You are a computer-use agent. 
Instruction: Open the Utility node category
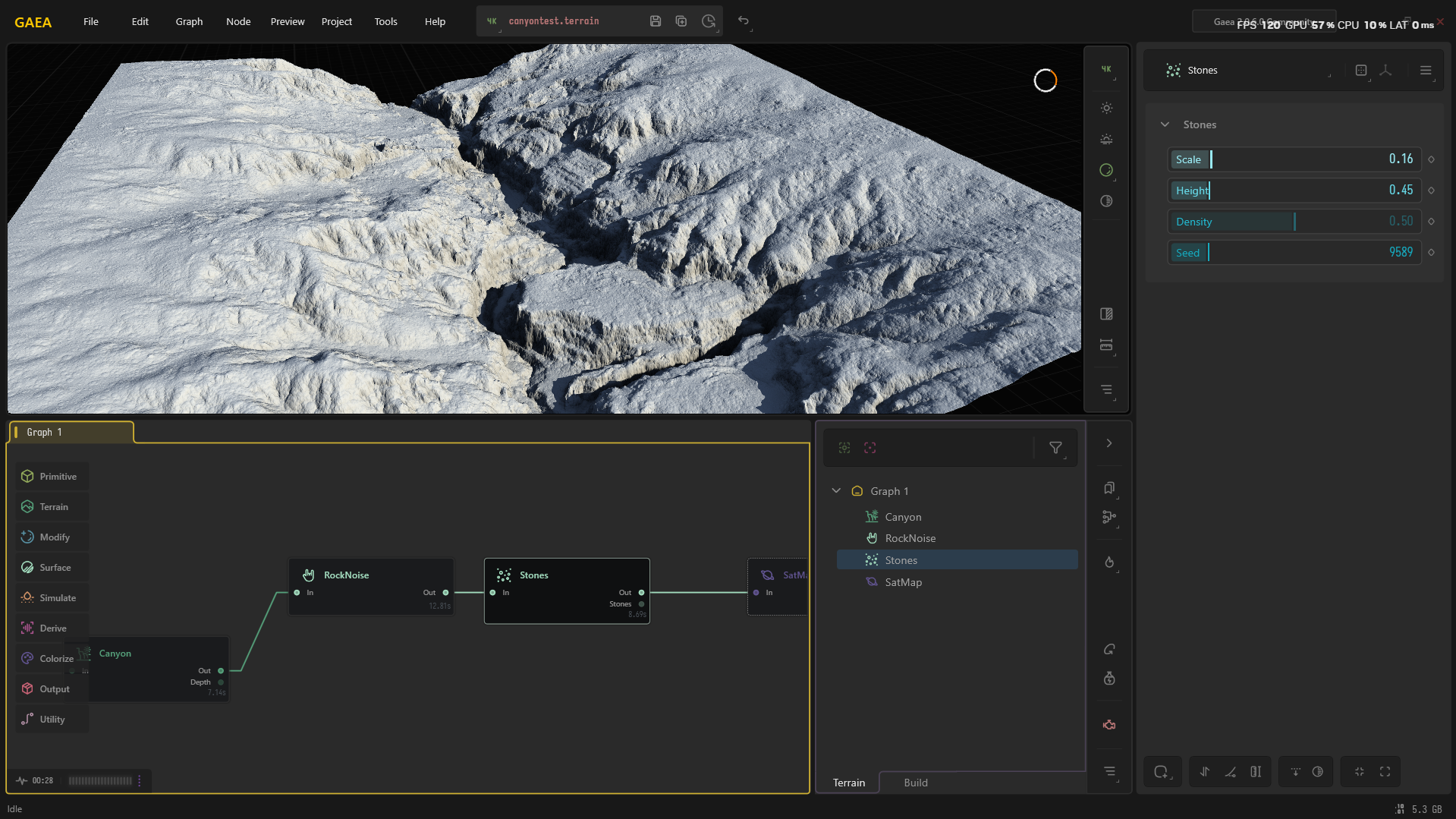[52, 720]
